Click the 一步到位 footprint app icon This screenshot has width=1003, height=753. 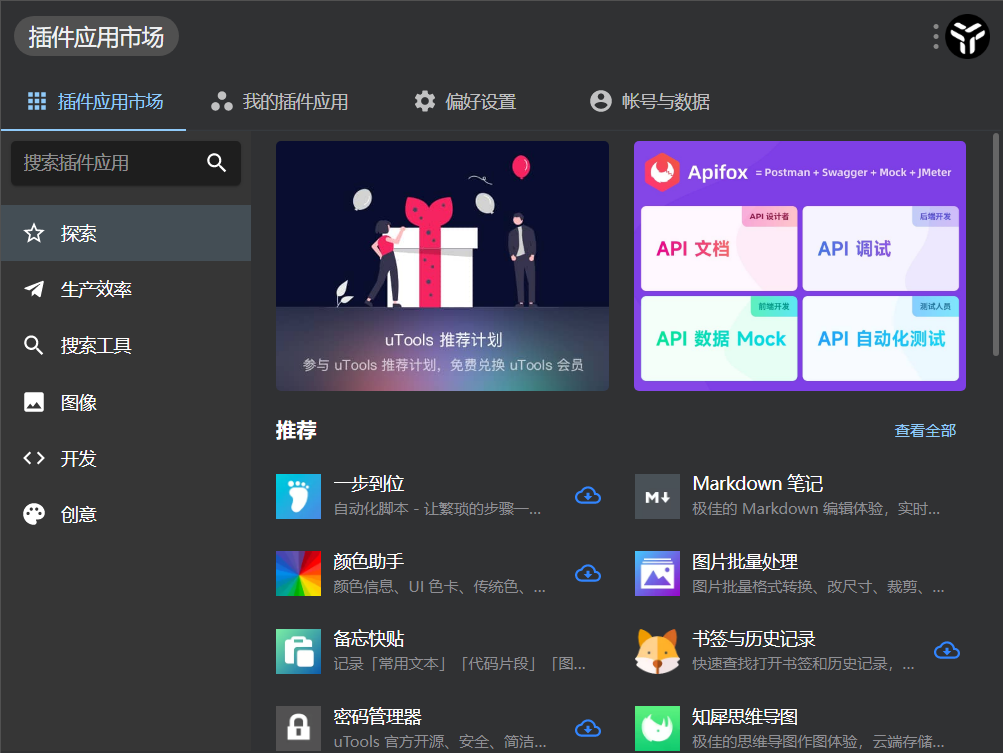click(298, 496)
